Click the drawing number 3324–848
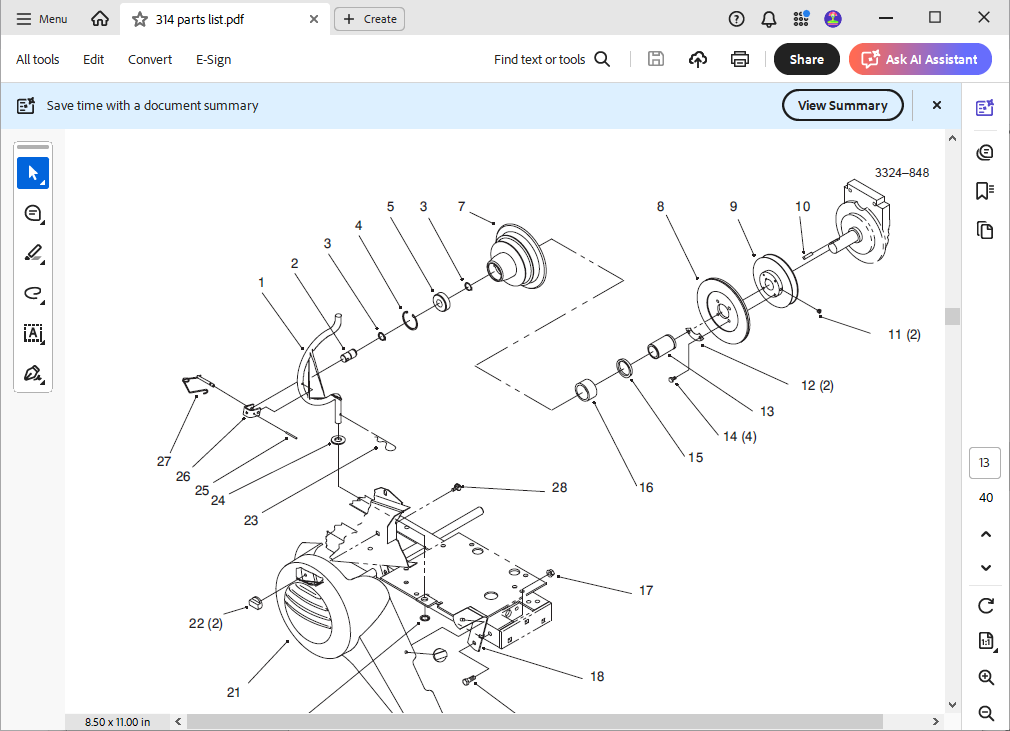The height and width of the screenshot is (731, 1010). (x=902, y=173)
